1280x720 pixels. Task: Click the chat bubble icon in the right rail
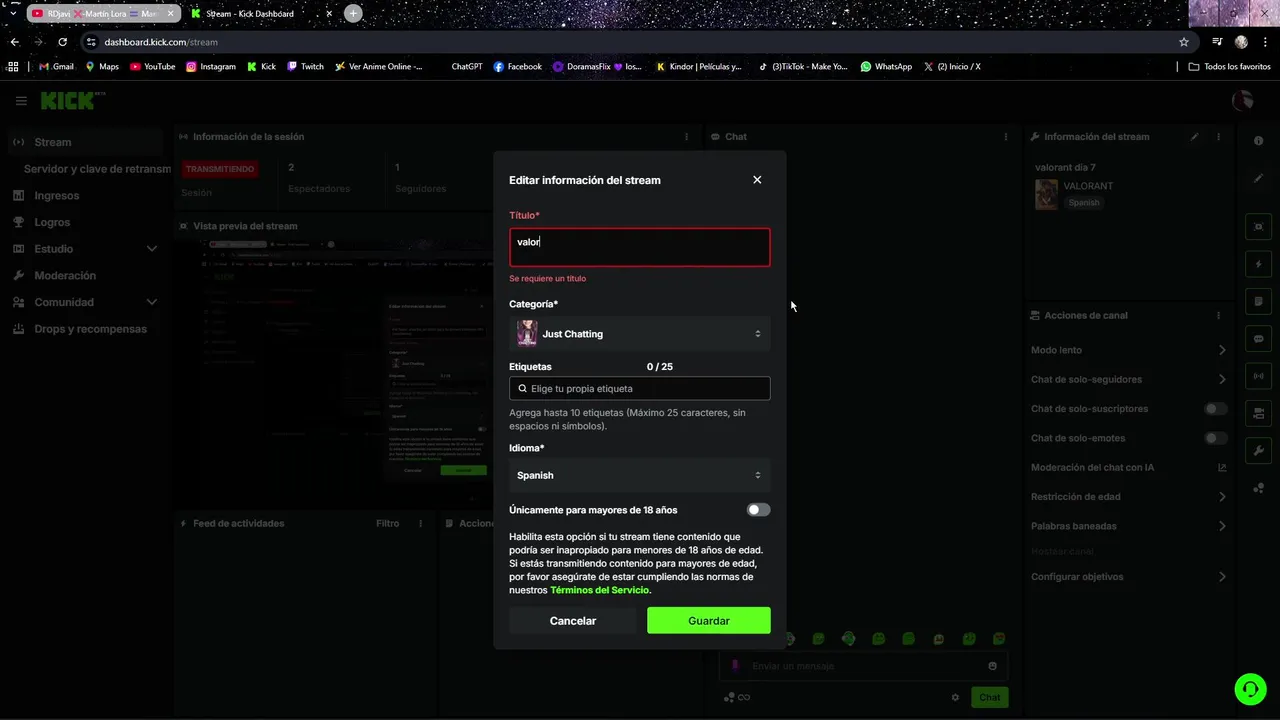point(1258,339)
